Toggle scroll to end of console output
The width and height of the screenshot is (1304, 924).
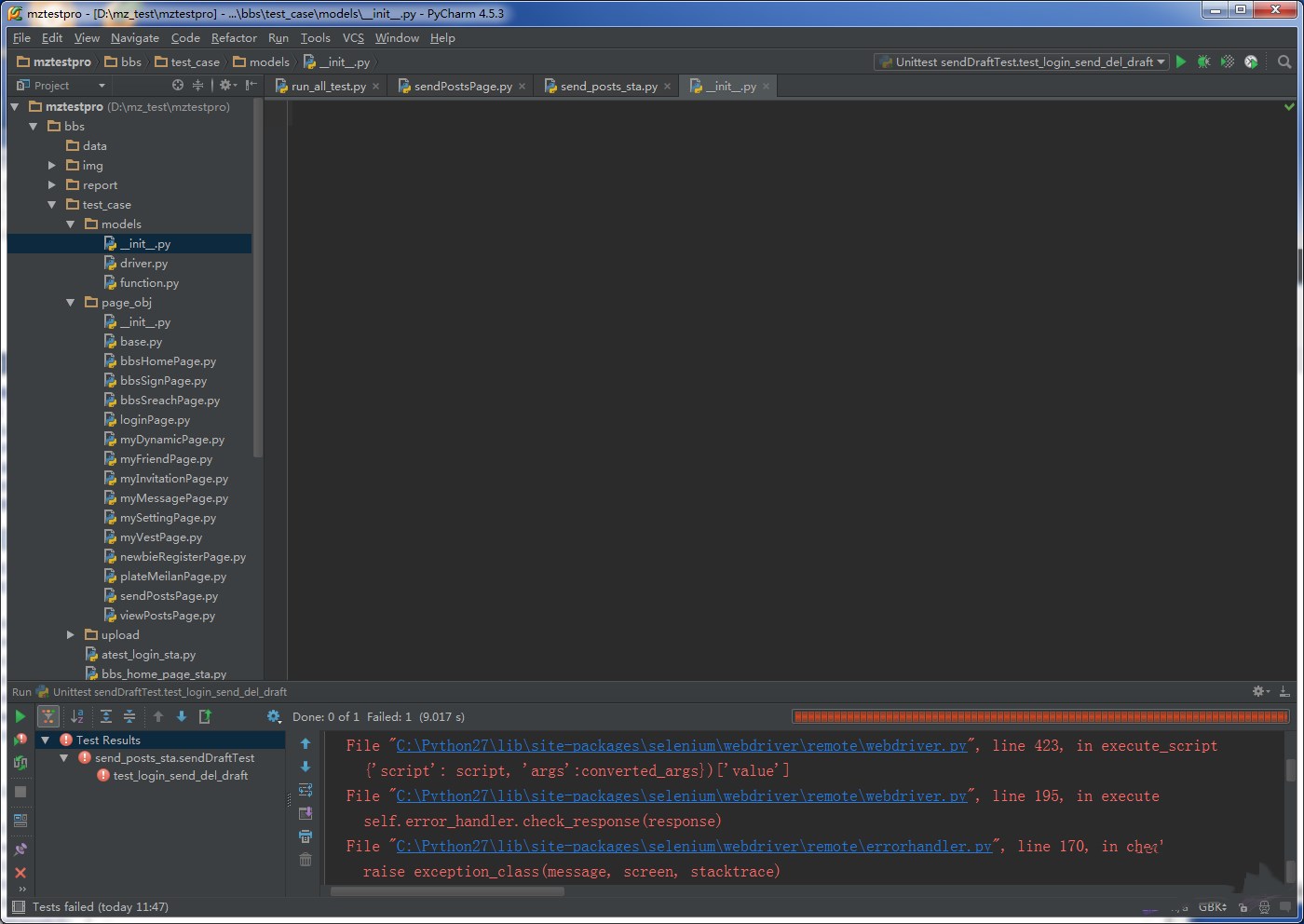tap(306, 813)
